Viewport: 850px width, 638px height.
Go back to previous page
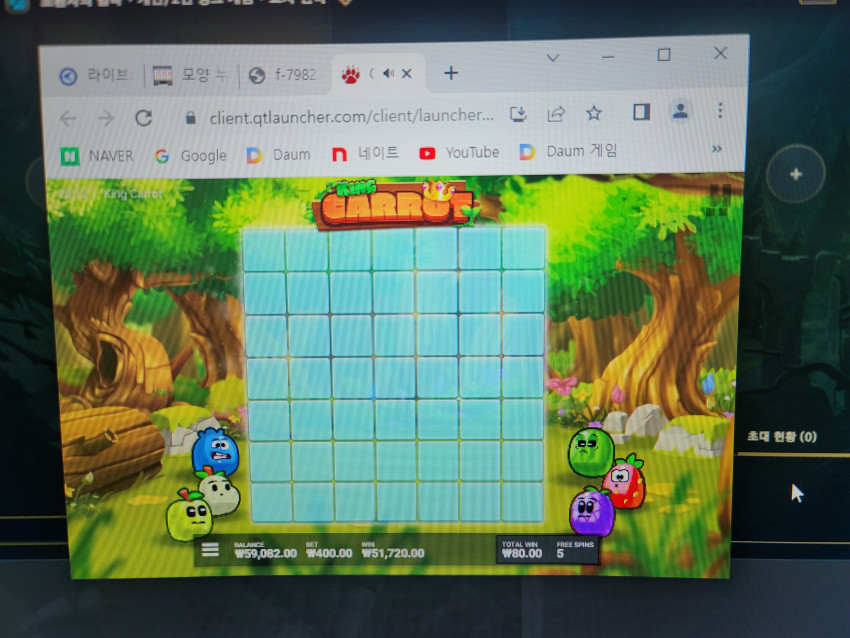point(68,118)
